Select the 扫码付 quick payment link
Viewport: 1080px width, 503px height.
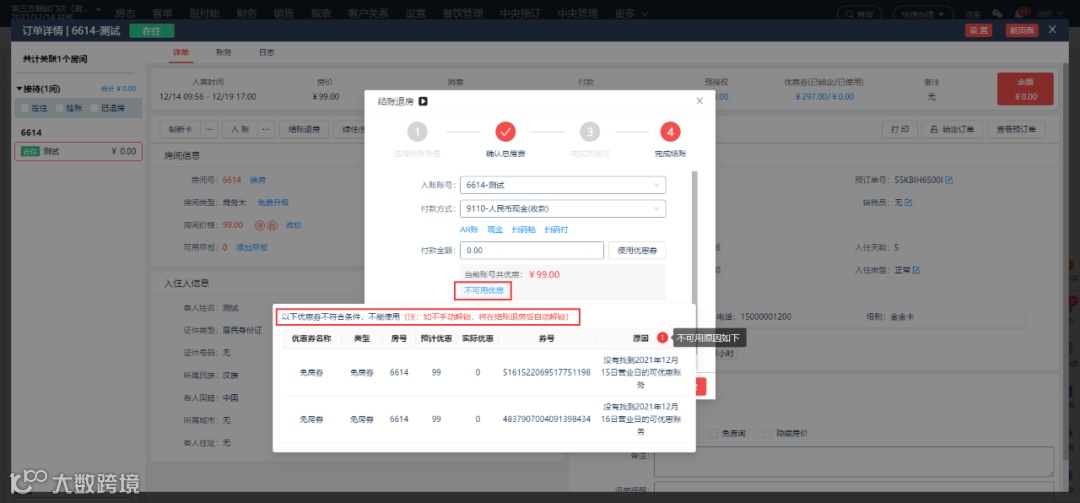[x=557, y=229]
